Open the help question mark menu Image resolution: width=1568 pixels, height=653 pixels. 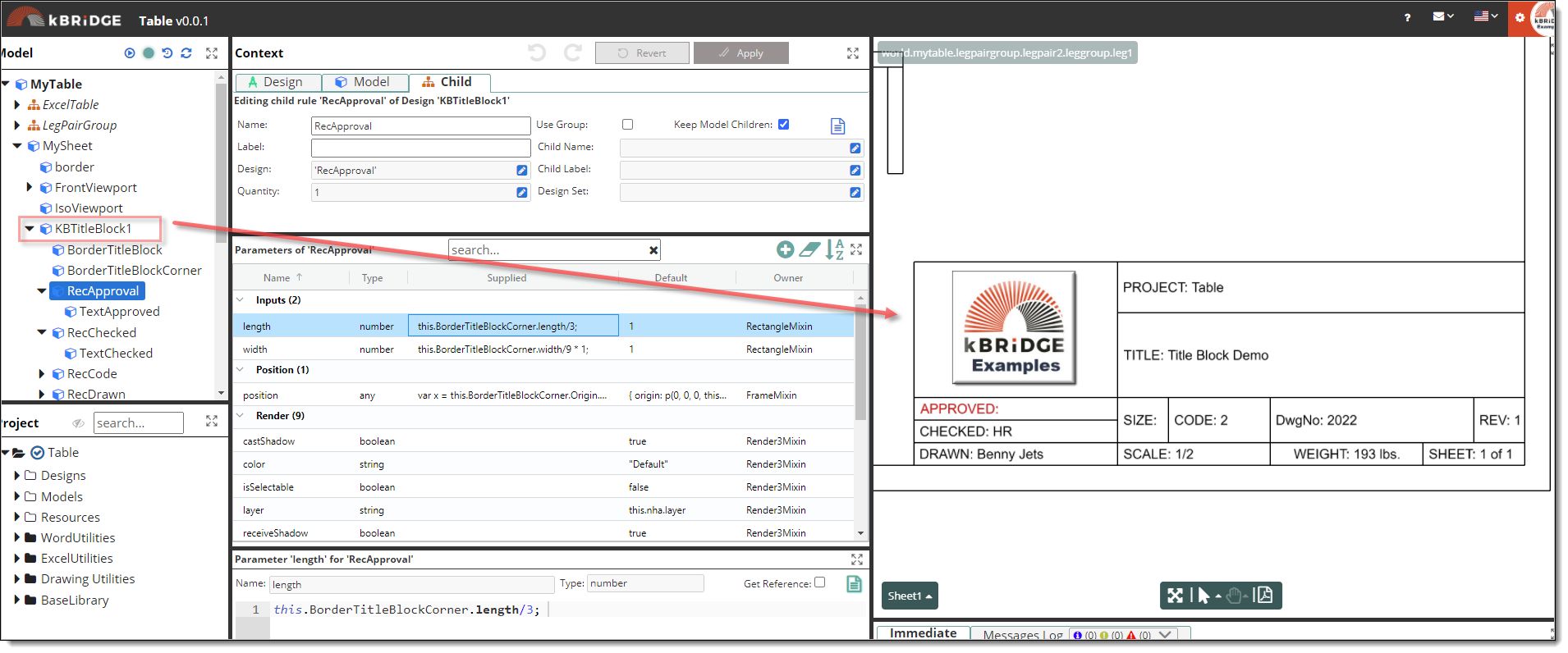click(x=1407, y=17)
